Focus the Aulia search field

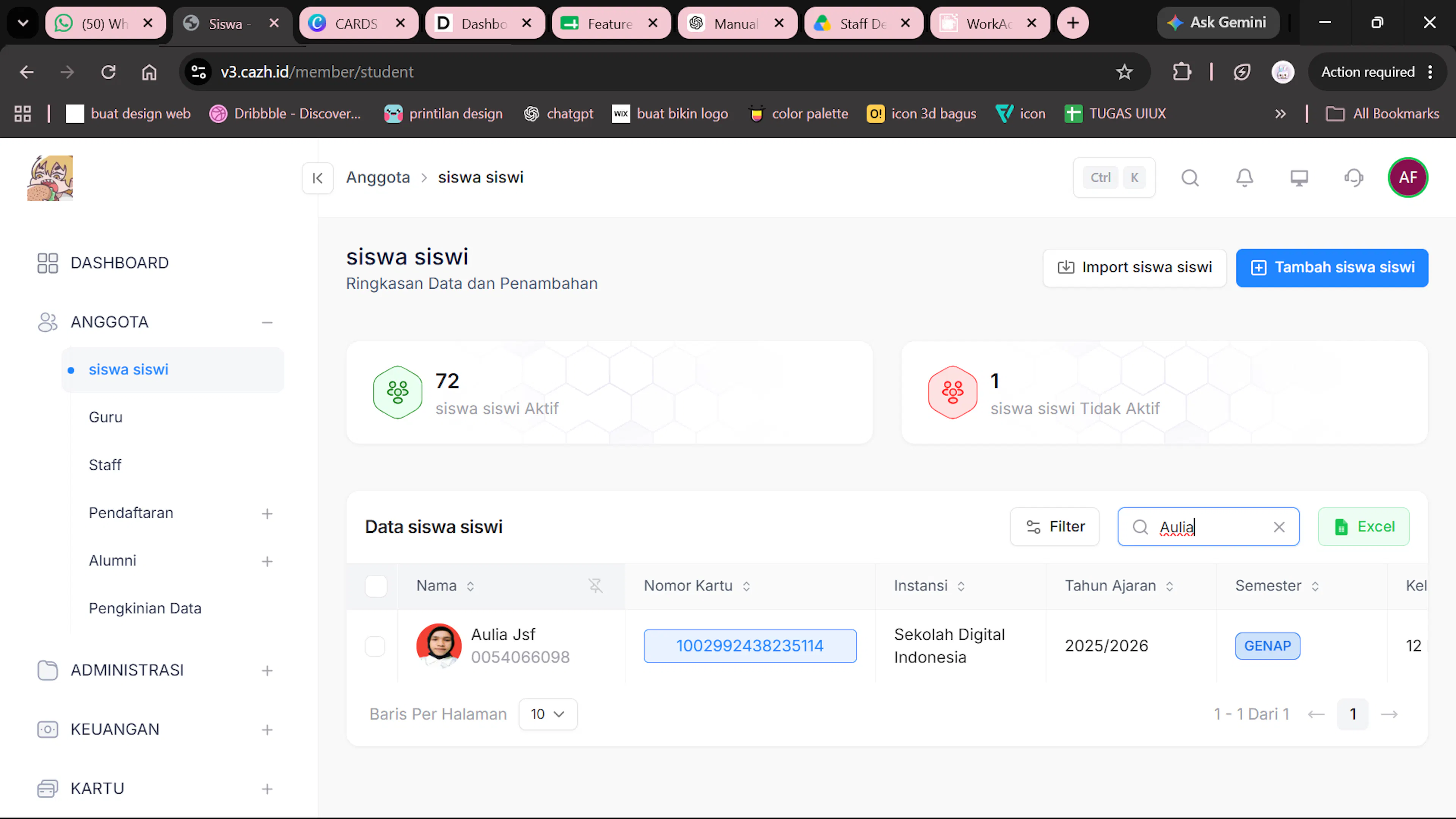point(1208,527)
